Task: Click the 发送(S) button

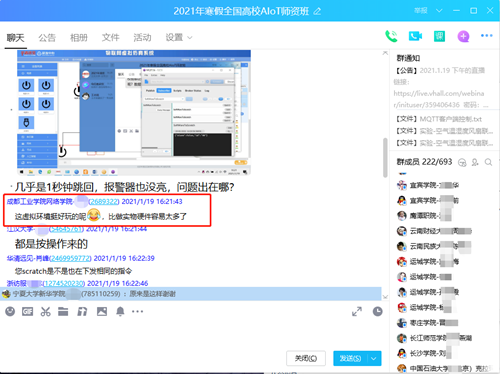Action: (350, 359)
